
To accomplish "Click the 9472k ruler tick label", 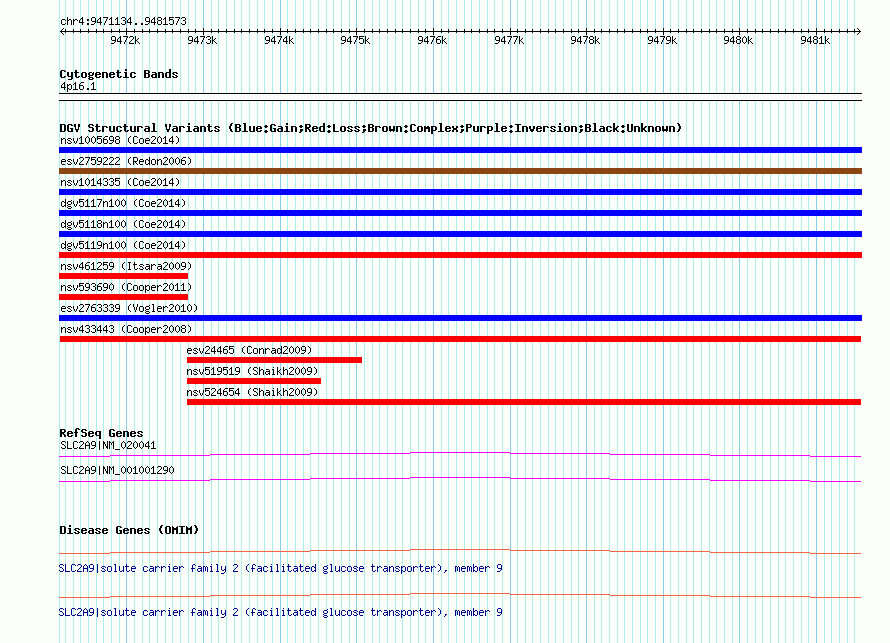I will coord(125,40).
